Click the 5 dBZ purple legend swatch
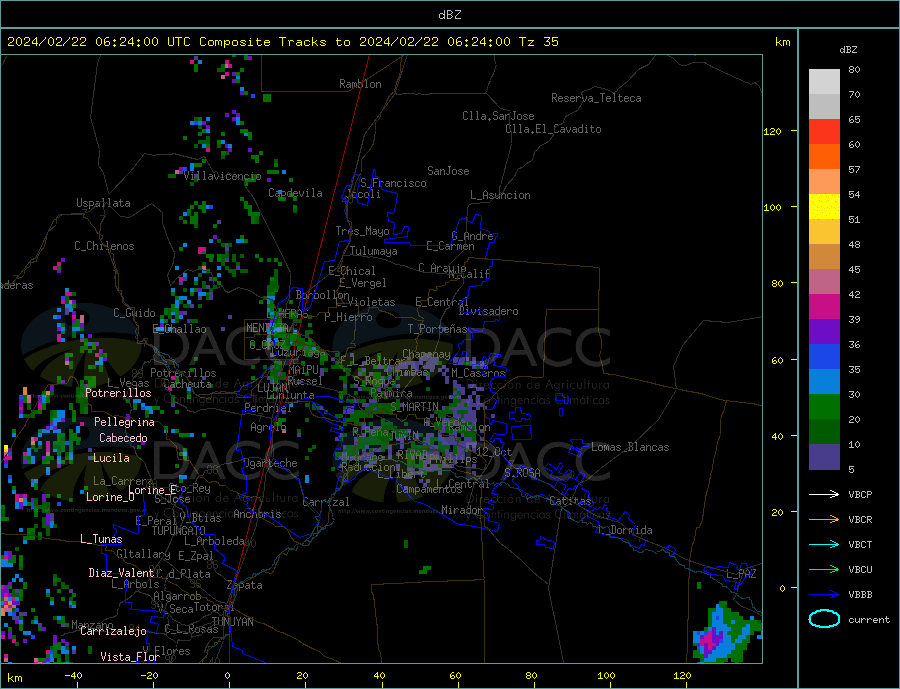 click(824, 457)
